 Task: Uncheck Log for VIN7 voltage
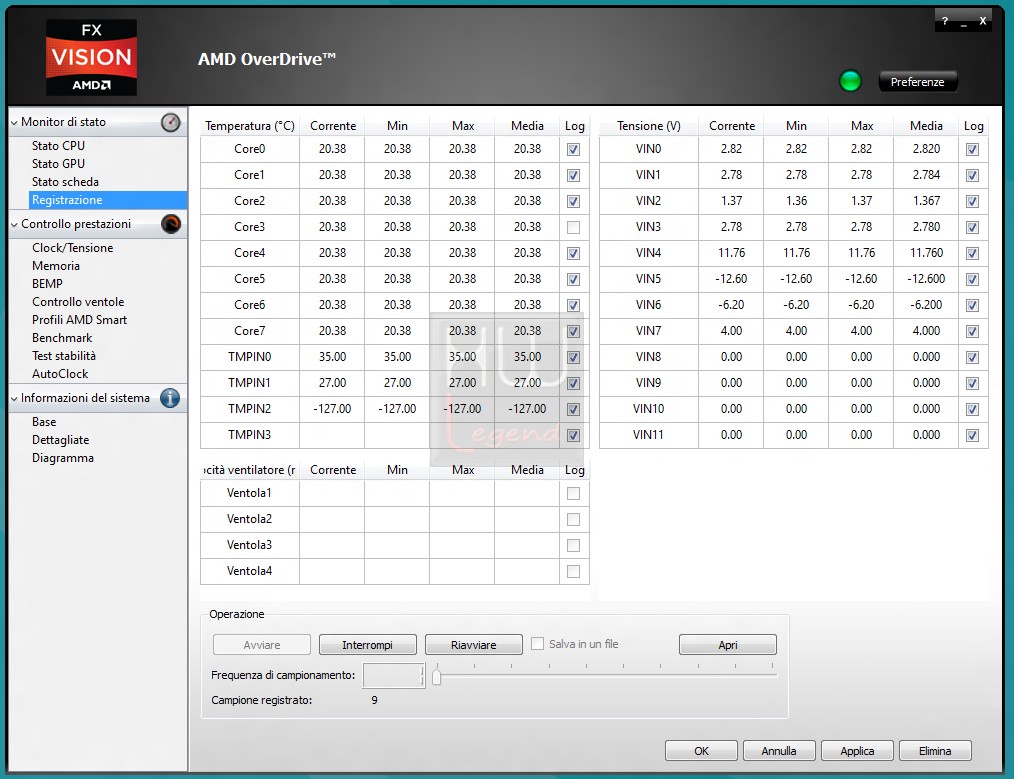972,332
